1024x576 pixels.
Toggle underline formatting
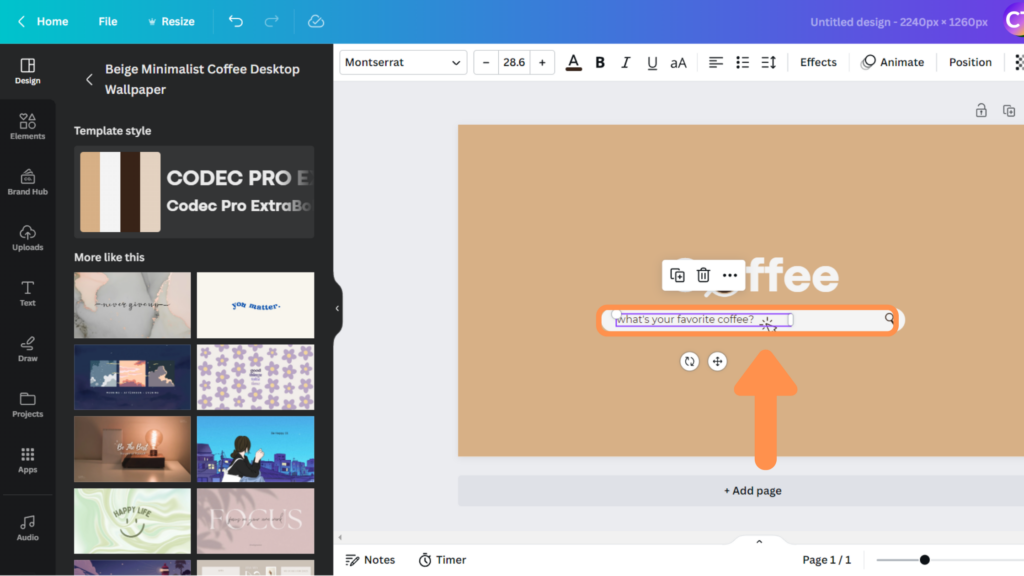[652, 63]
